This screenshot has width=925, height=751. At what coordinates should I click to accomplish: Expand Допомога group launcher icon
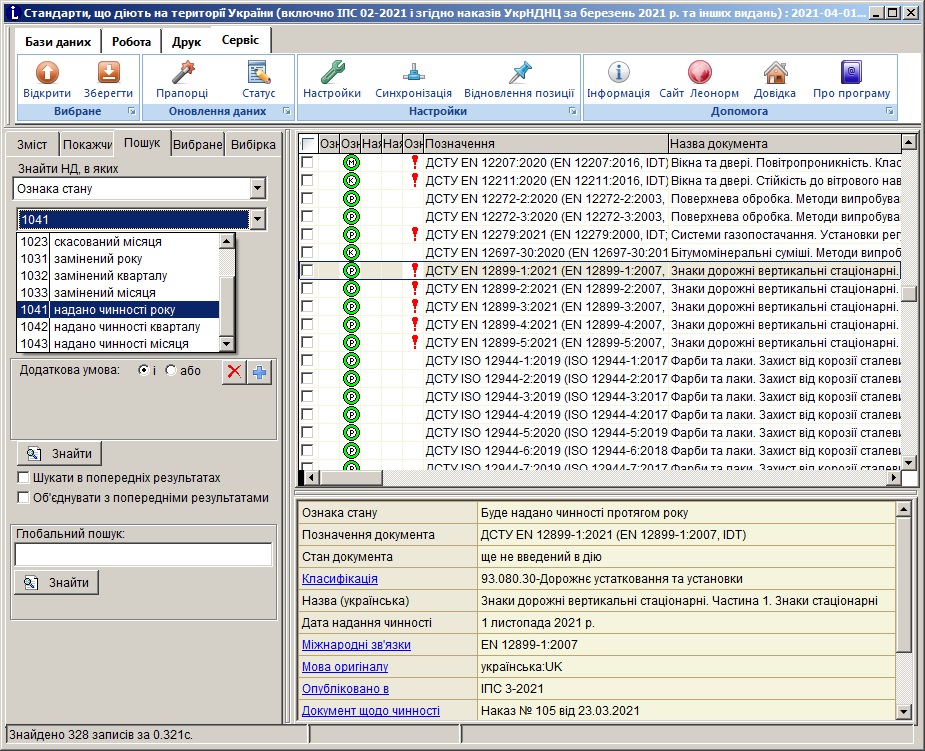(x=890, y=111)
